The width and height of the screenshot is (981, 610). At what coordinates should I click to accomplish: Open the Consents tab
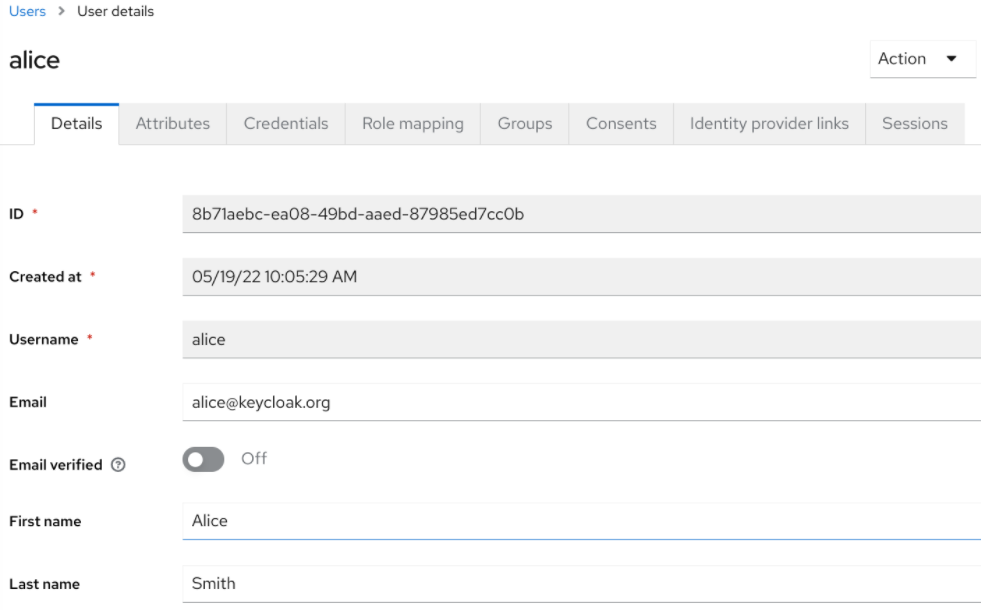click(x=621, y=124)
